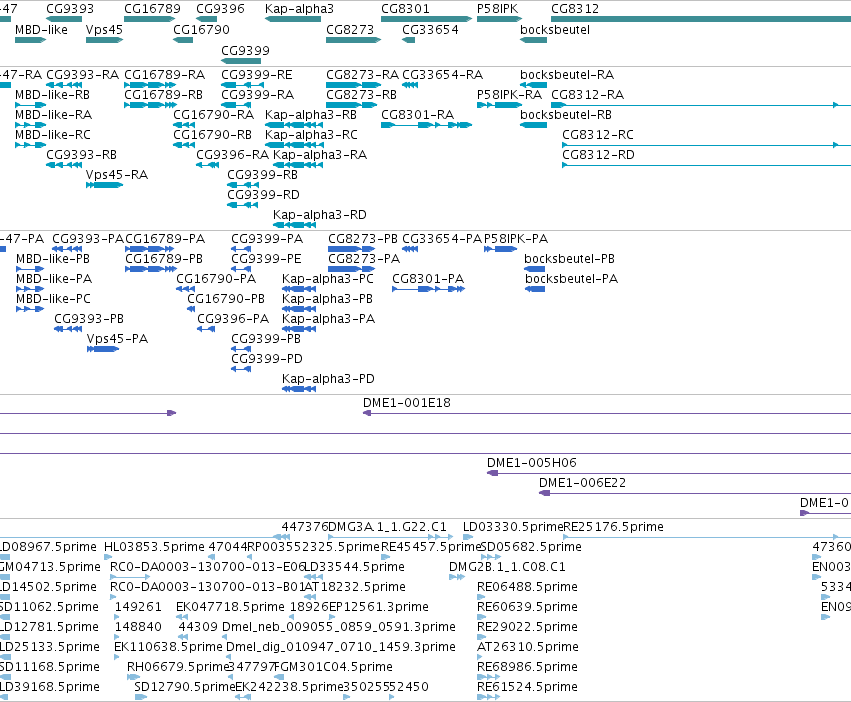Select the HL03853.5prime EST label
Image resolution: width=851 pixels, height=702 pixels.
(155, 547)
